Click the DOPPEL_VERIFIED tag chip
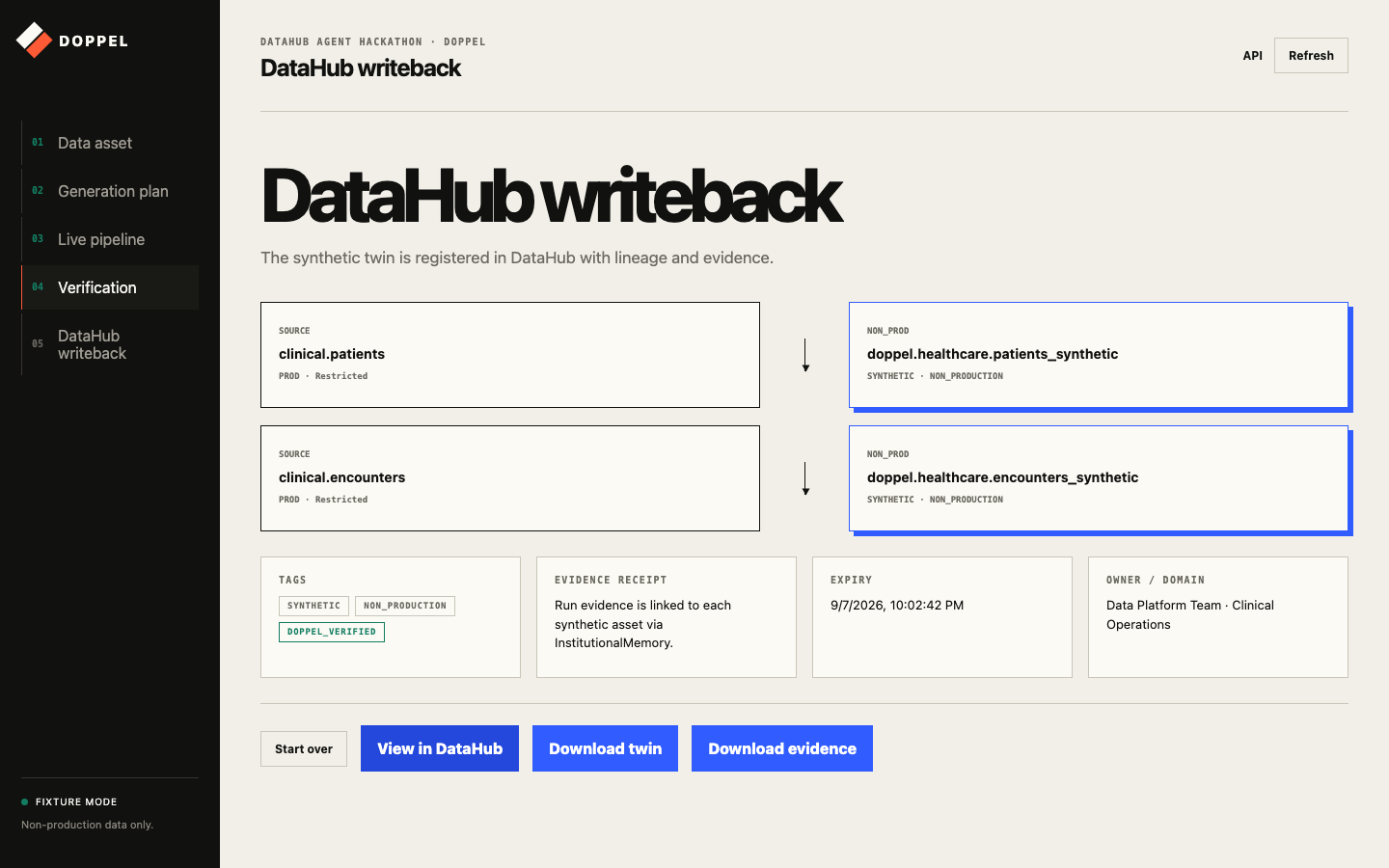 [x=332, y=632]
